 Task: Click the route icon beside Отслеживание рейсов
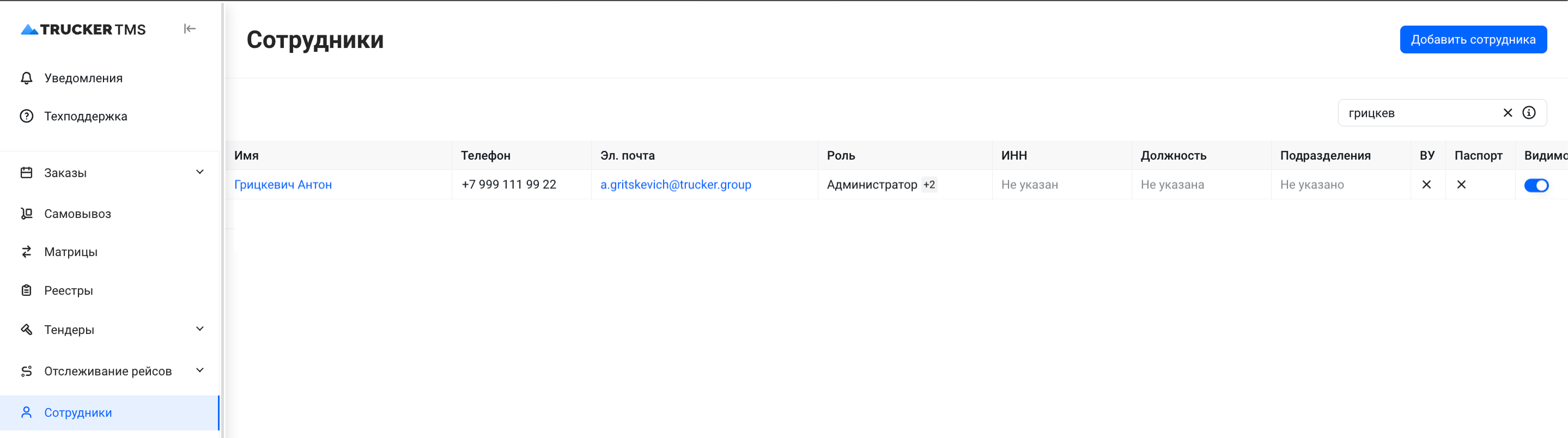coord(26,371)
